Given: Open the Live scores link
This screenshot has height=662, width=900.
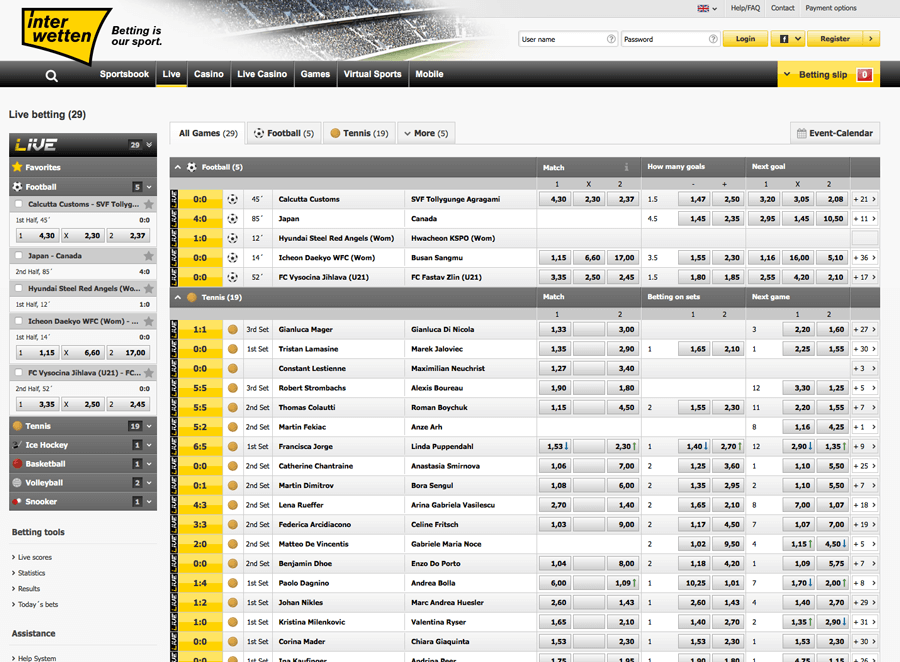Looking at the screenshot, I should tap(34, 558).
